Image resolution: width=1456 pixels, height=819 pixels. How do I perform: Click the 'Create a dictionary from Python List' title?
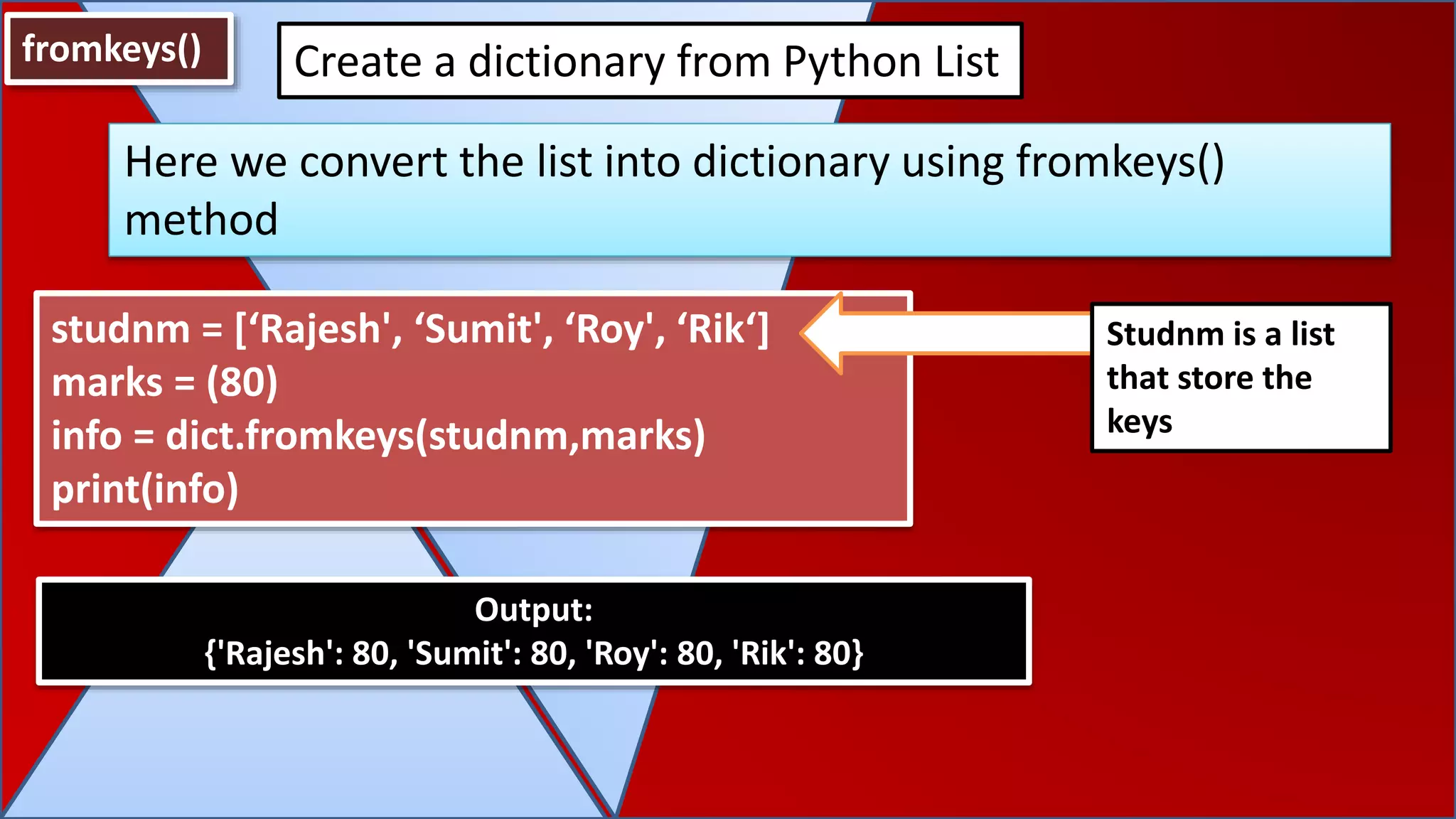(648, 61)
